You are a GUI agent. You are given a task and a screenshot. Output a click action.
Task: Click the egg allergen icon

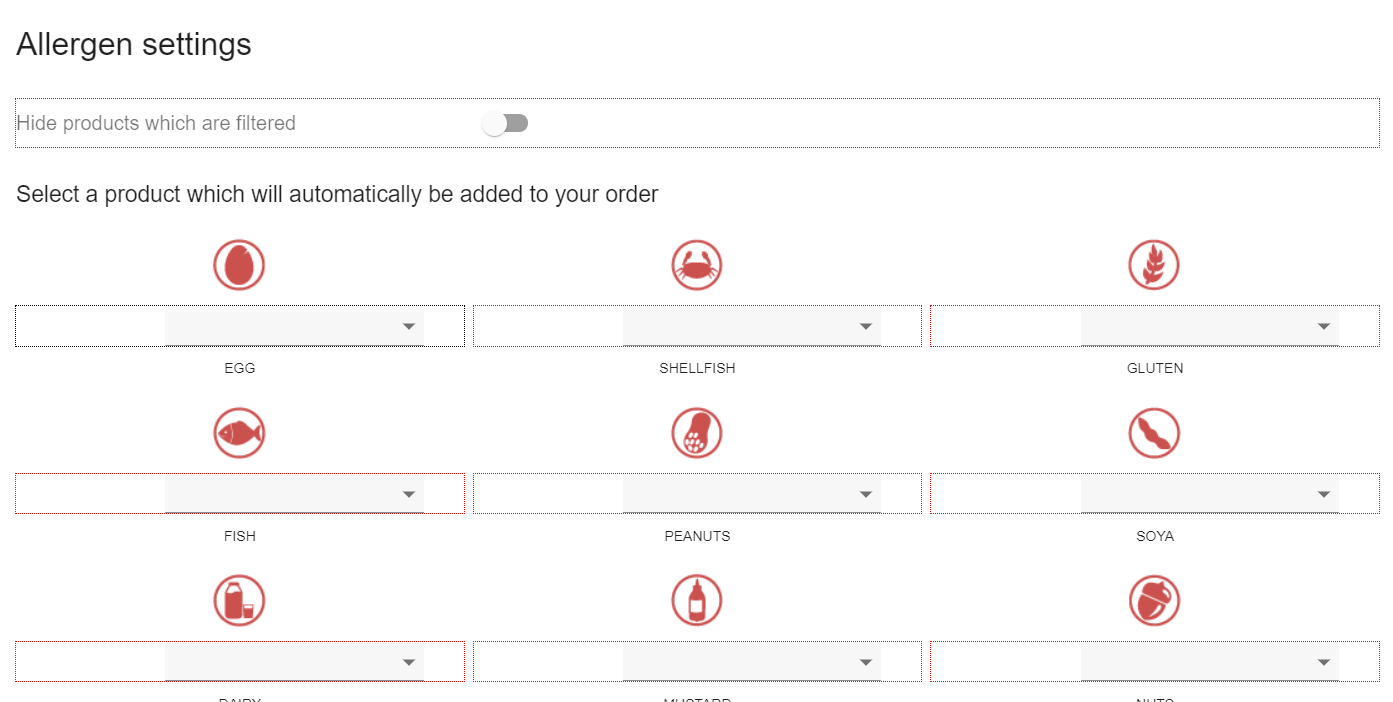tap(239, 265)
